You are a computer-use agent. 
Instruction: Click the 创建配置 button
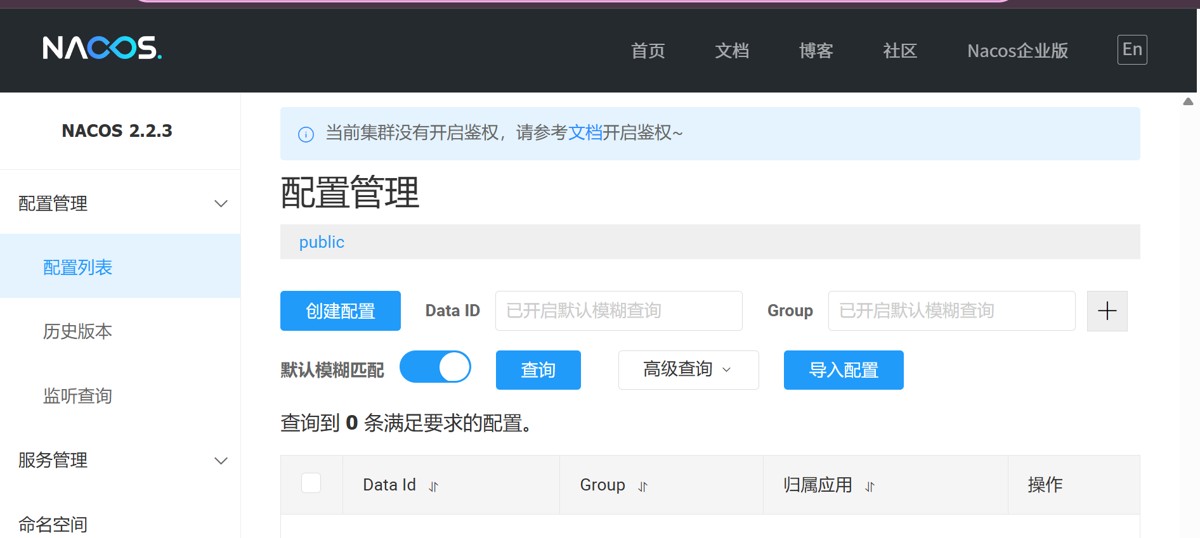[x=340, y=311]
